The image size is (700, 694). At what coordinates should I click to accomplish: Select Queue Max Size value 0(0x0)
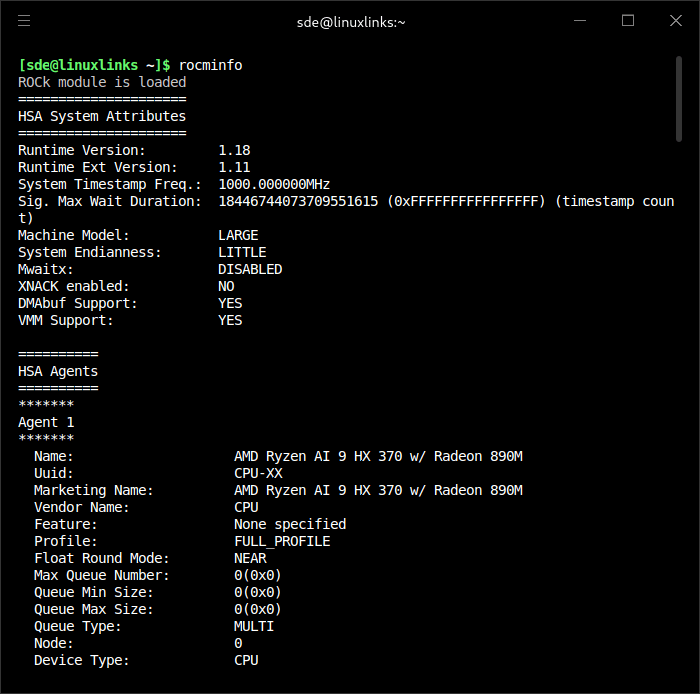pos(258,609)
